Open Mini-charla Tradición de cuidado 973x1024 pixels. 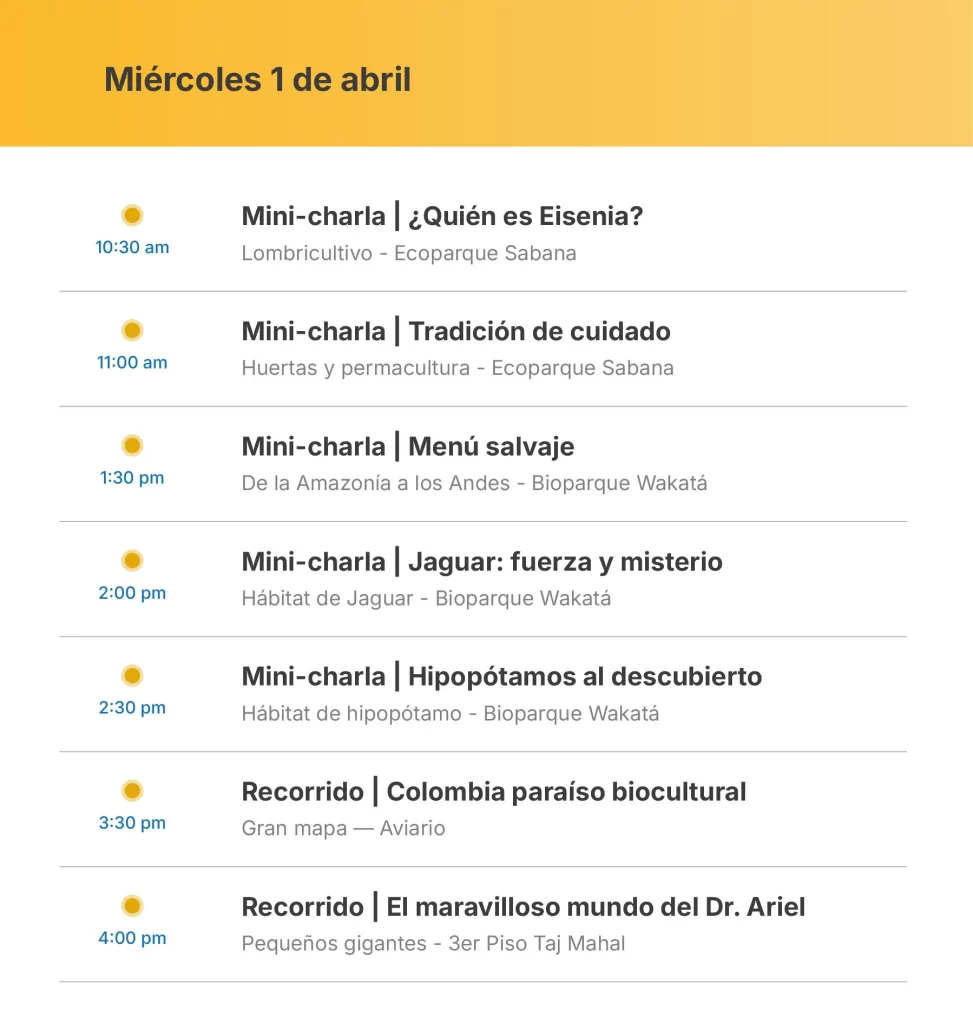tap(456, 331)
